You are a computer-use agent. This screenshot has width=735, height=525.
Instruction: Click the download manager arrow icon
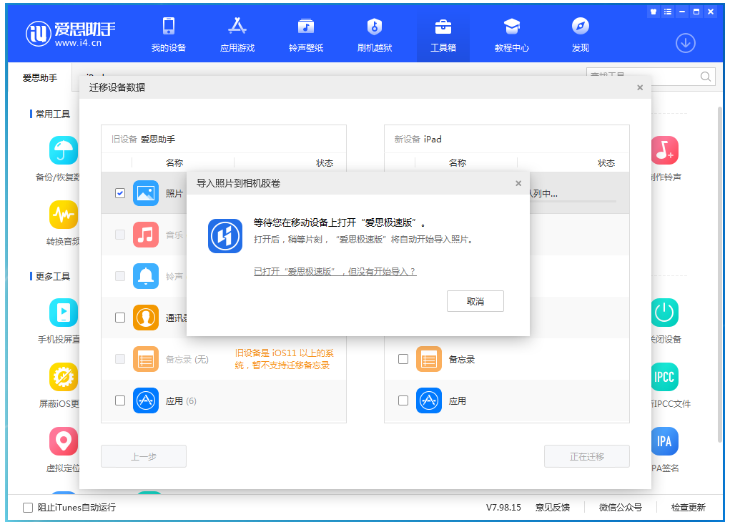point(685,43)
